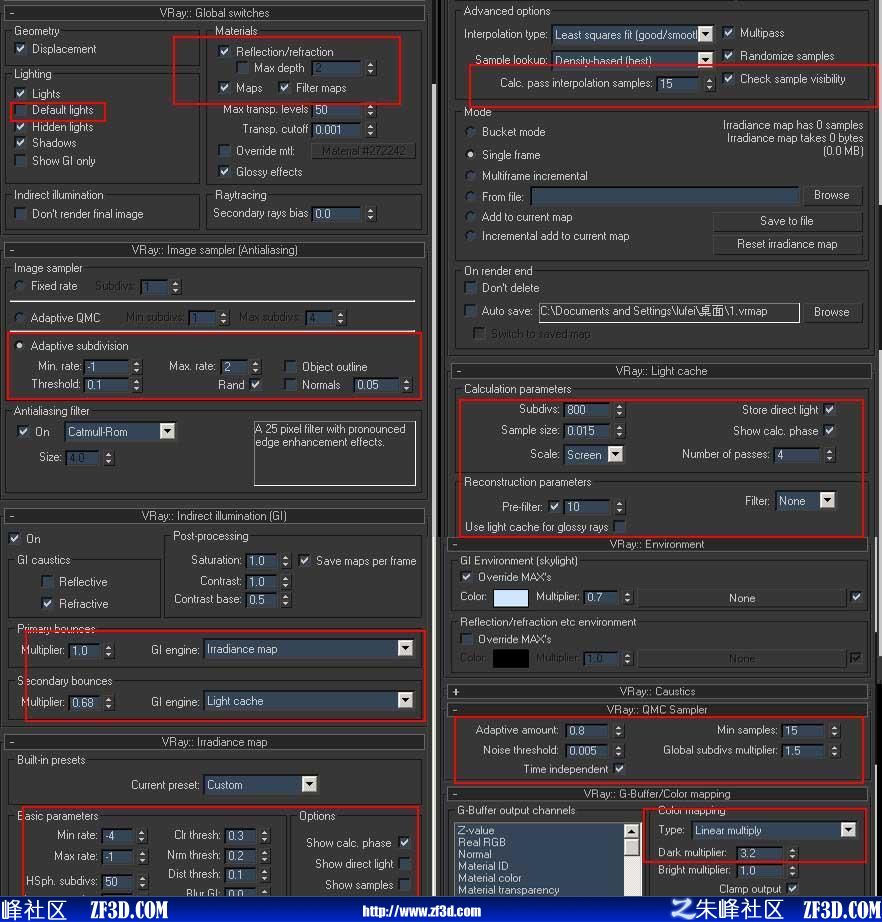882x922 pixels.
Task: Enable the Object outline checkbox
Action: [x=290, y=366]
